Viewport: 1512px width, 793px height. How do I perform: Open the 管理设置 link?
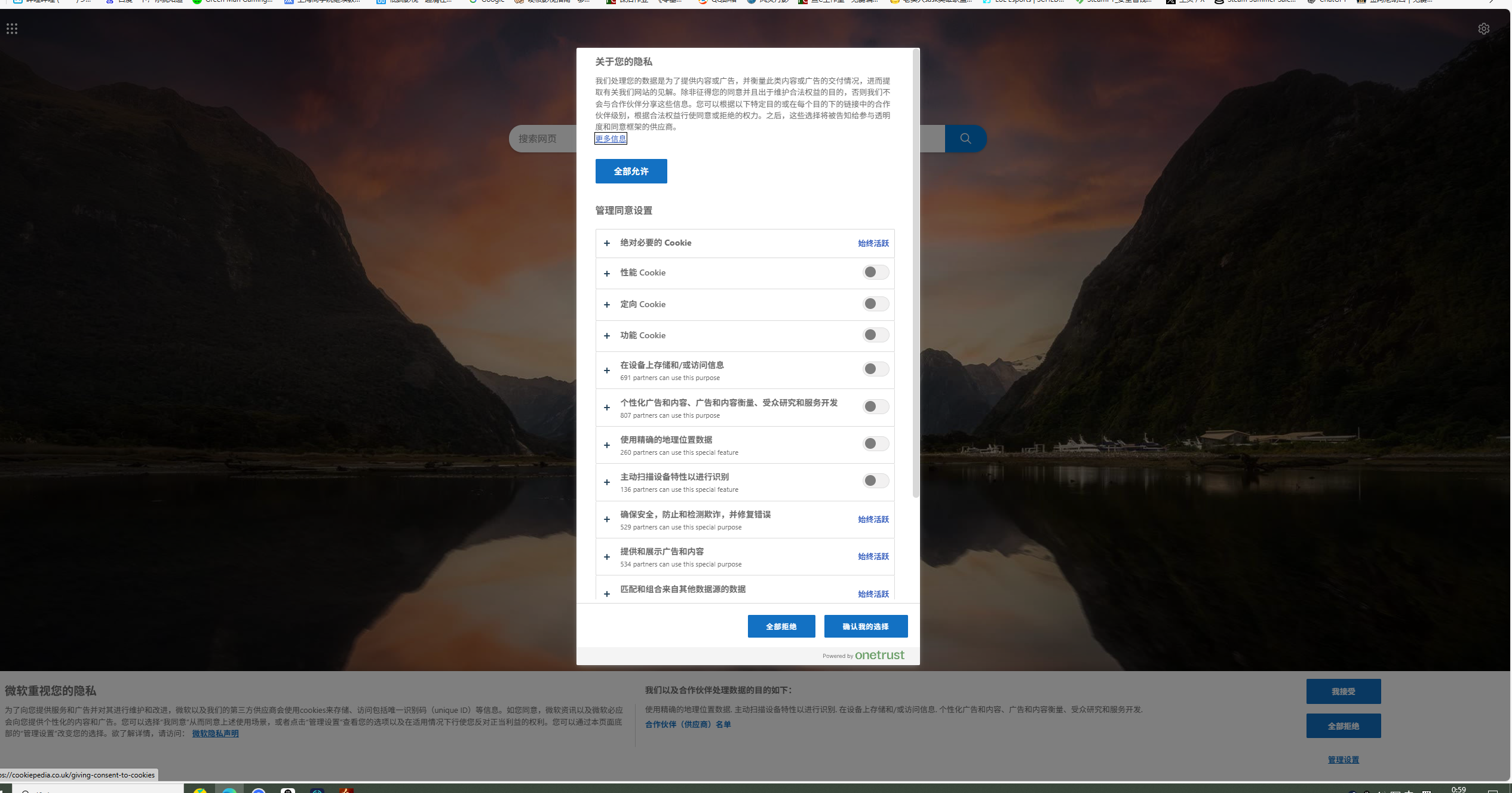coord(1344,760)
